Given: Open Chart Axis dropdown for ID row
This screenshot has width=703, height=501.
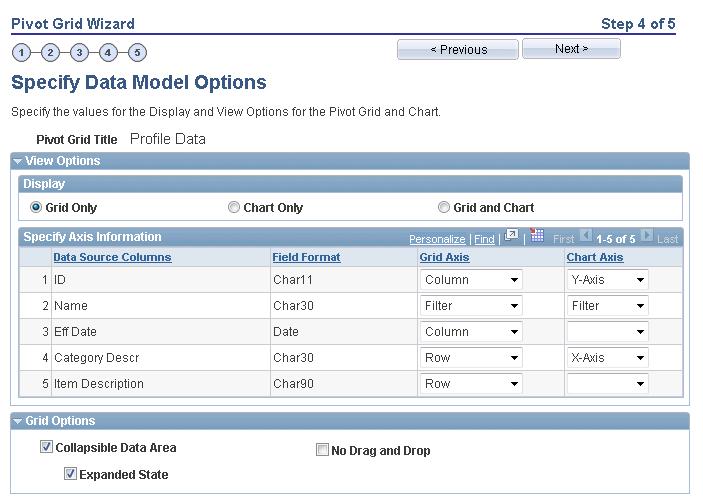Looking at the screenshot, I should coord(608,280).
